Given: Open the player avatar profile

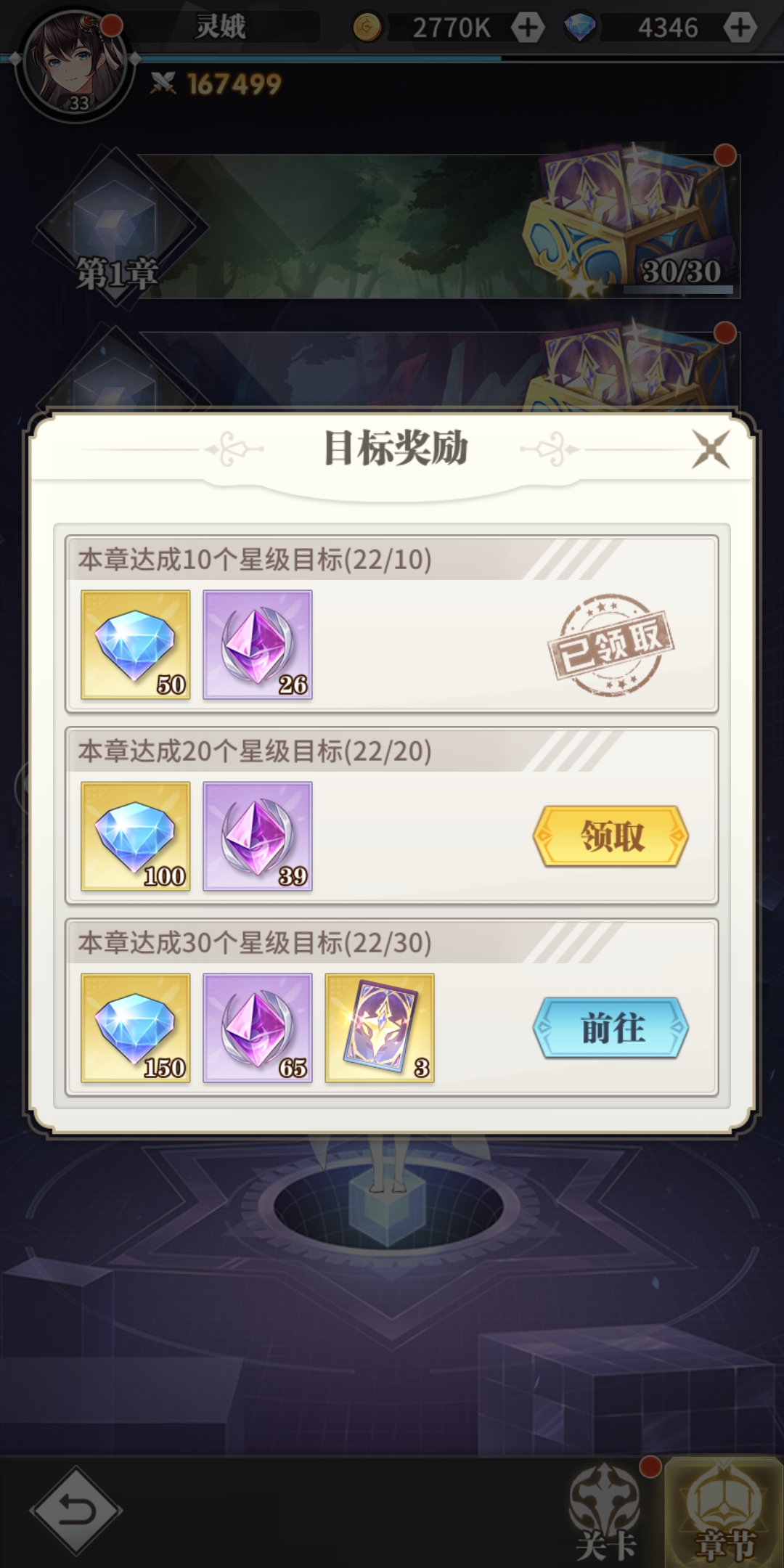Looking at the screenshot, I should click(x=74, y=64).
